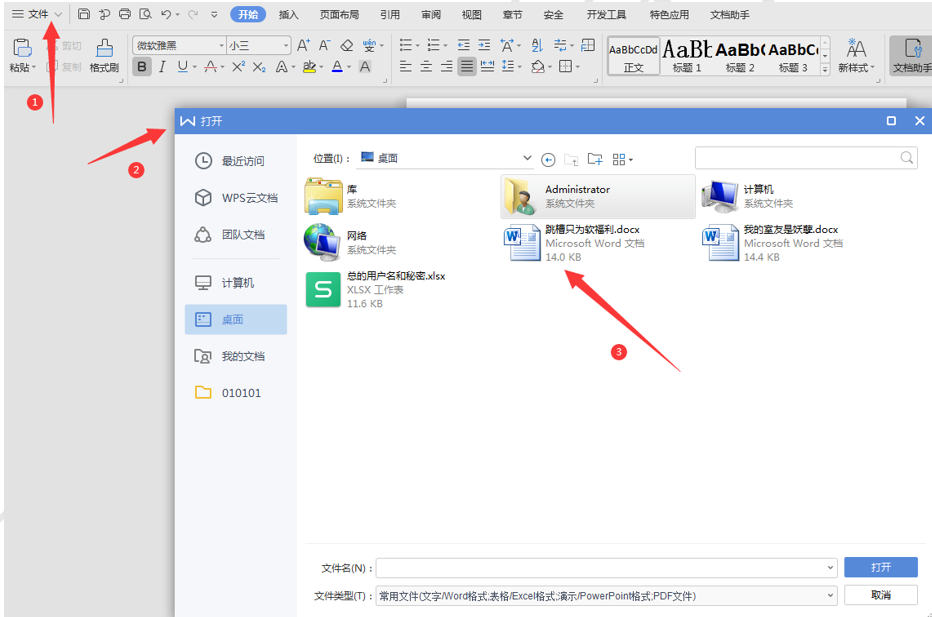The width and height of the screenshot is (932, 617).
Task: Switch to the 插入 ribbon tab
Action: click(x=288, y=14)
